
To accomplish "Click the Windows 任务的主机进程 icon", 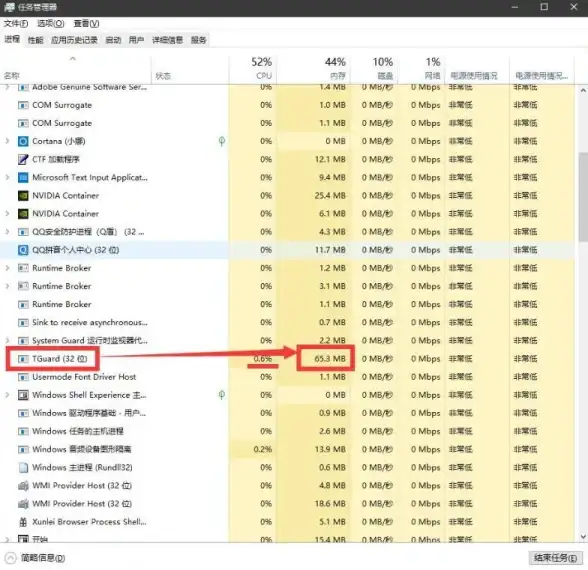I will tap(23, 431).
